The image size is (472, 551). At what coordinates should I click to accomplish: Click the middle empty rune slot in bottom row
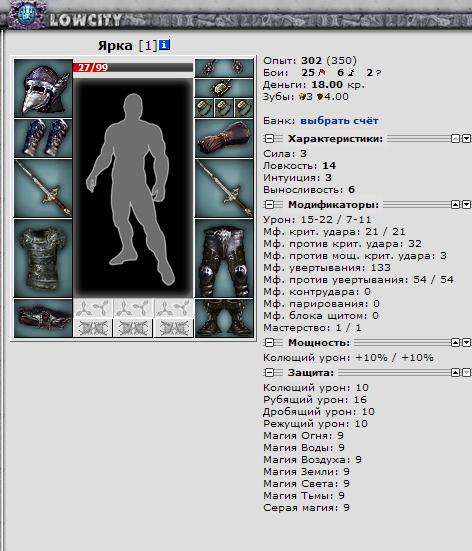(x=133, y=328)
